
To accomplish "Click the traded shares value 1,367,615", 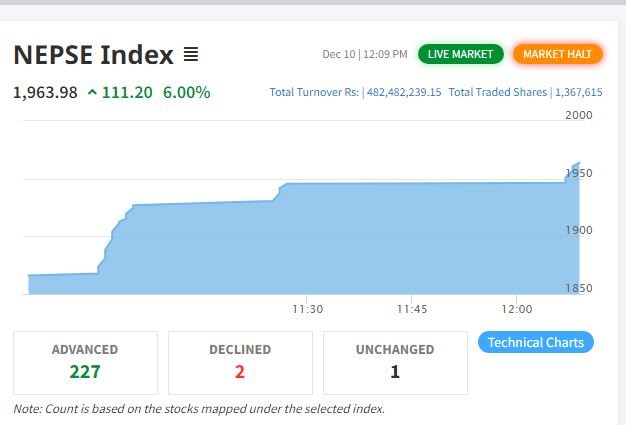I will pos(579,92).
